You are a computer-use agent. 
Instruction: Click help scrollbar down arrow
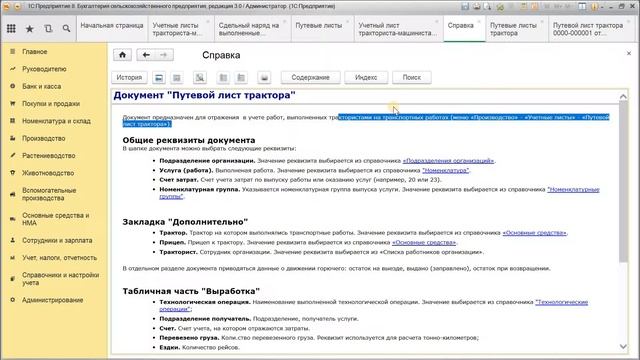pyautogui.click(x=623, y=347)
